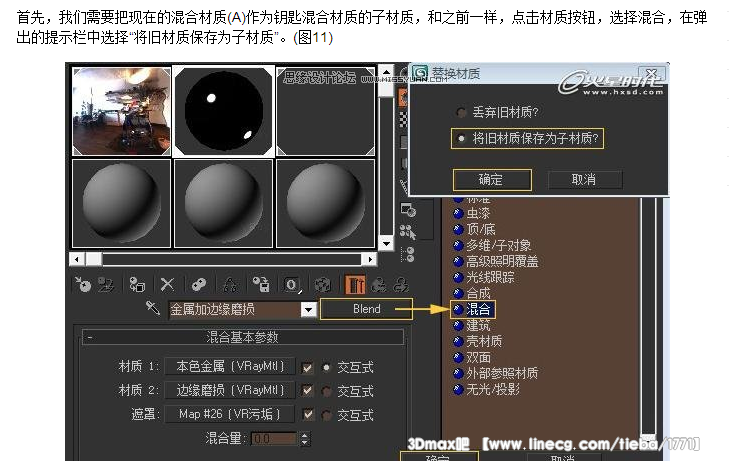Image resolution: width=729 pixels, height=461 pixels.
Task: Click the Make Unique icon
Action: click(230, 284)
